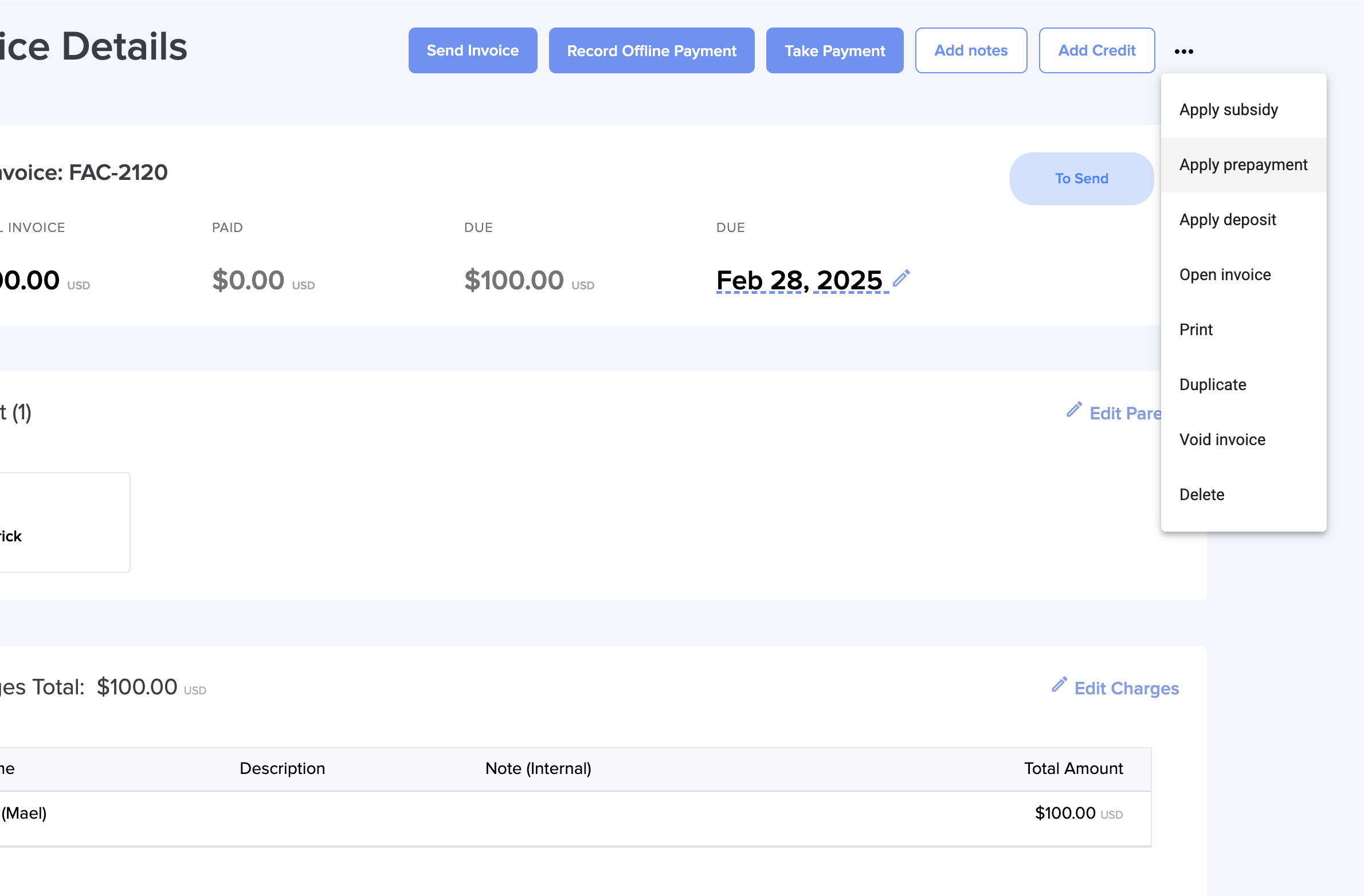Viewport: 1364px width, 896px height.
Task: Click the pencil icon beside Edit Parent
Action: click(x=1074, y=410)
